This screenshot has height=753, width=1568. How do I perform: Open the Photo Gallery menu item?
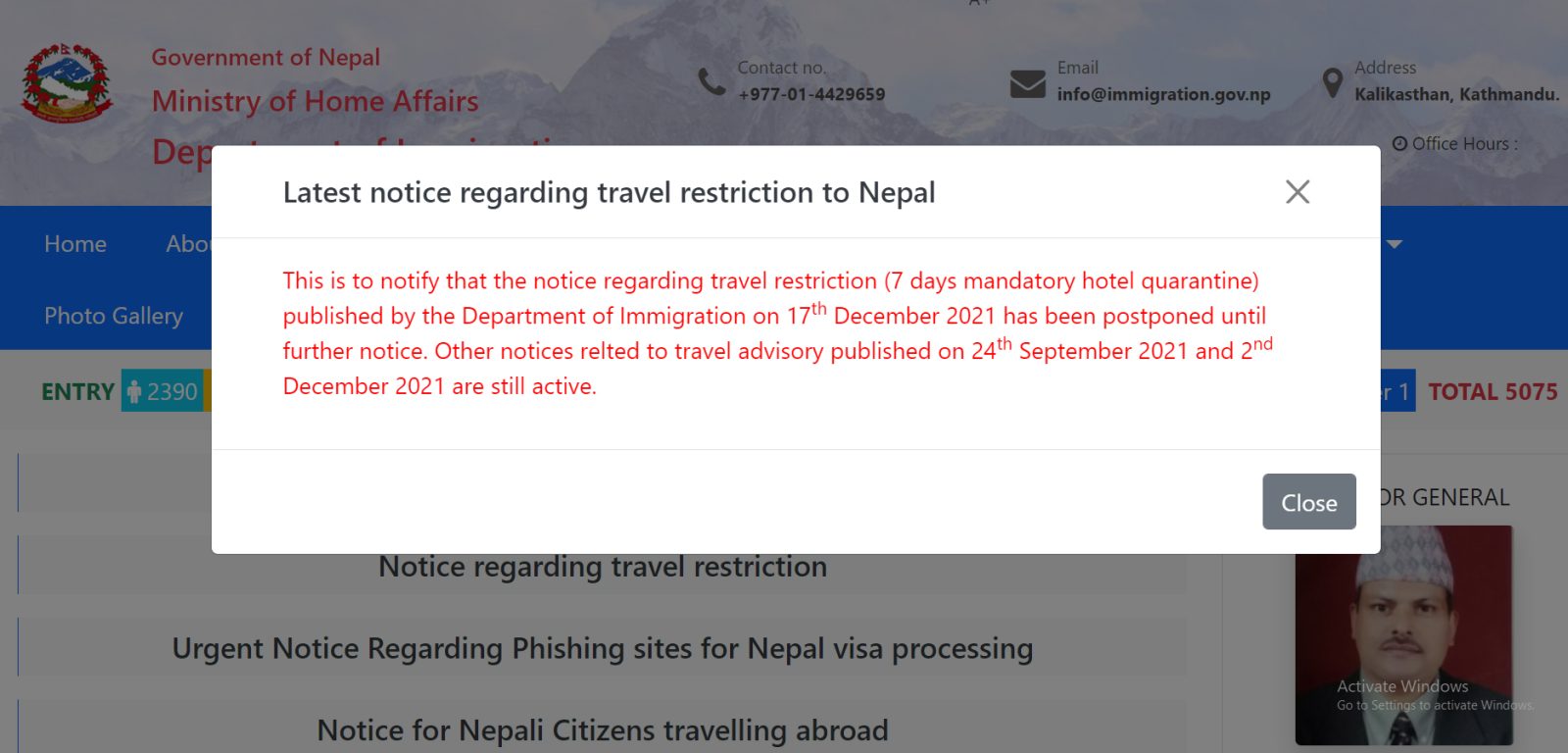114,316
